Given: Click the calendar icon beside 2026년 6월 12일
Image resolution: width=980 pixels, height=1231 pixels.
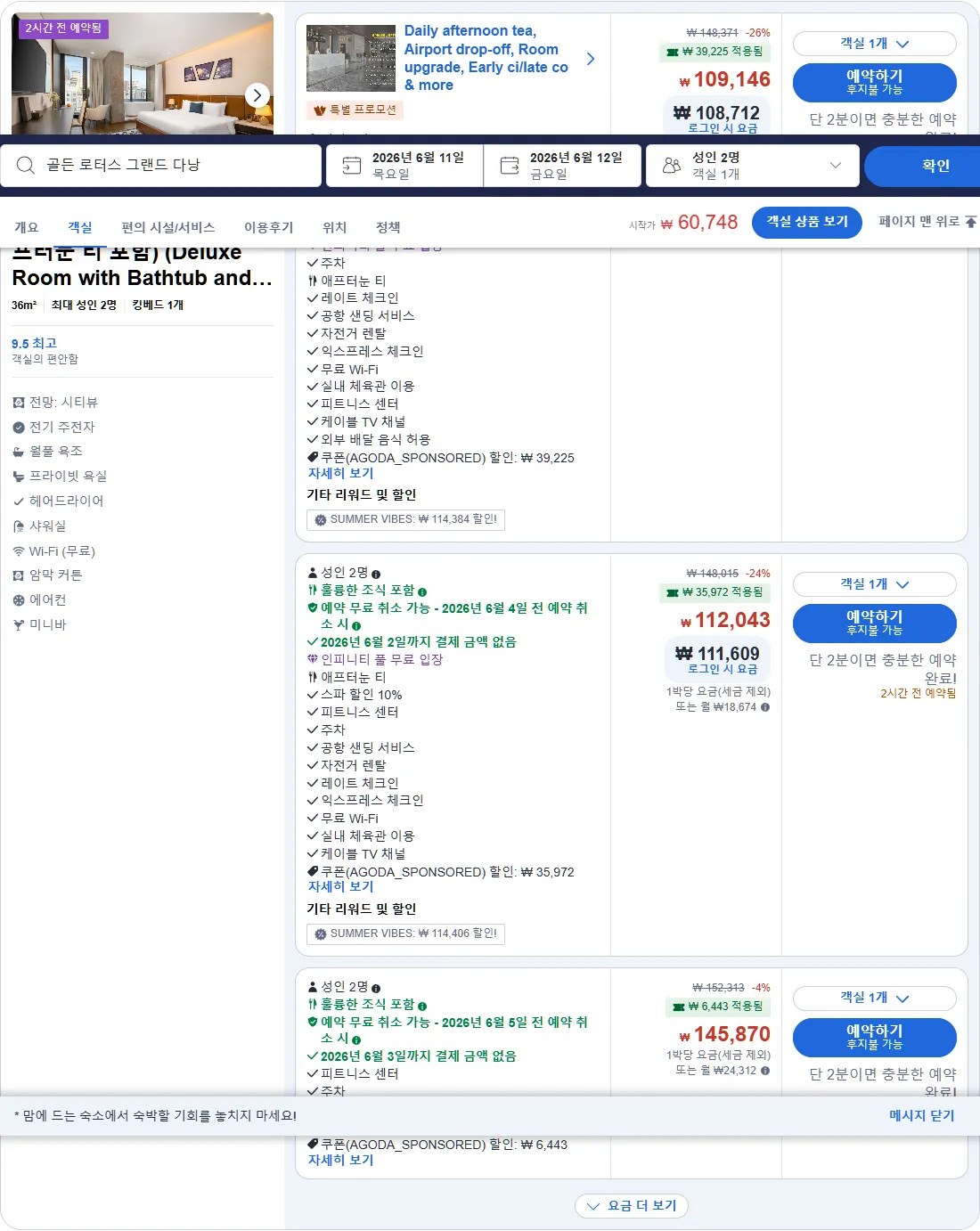Looking at the screenshot, I should 510,166.
